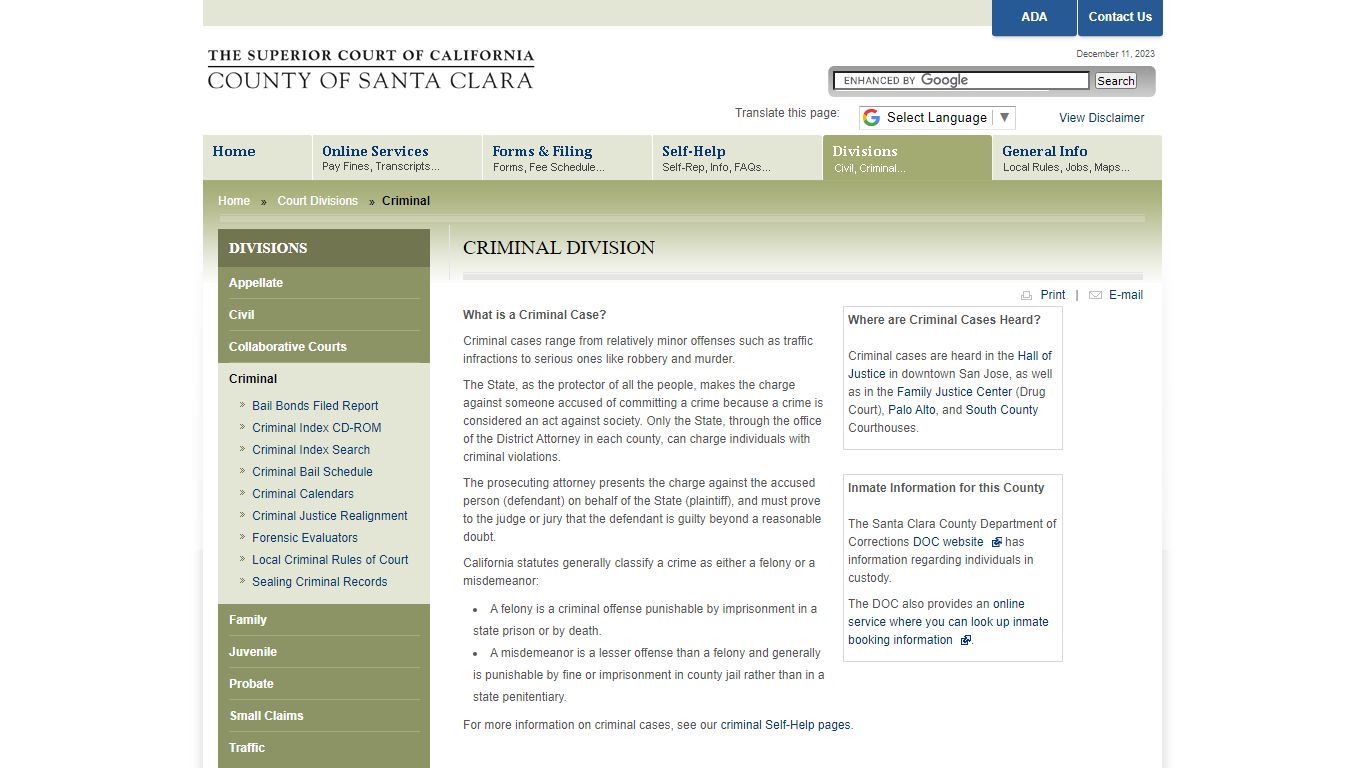The width and height of the screenshot is (1366, 768).
Task: Select Appellate in Divisions sidebar
Action: 324,283
